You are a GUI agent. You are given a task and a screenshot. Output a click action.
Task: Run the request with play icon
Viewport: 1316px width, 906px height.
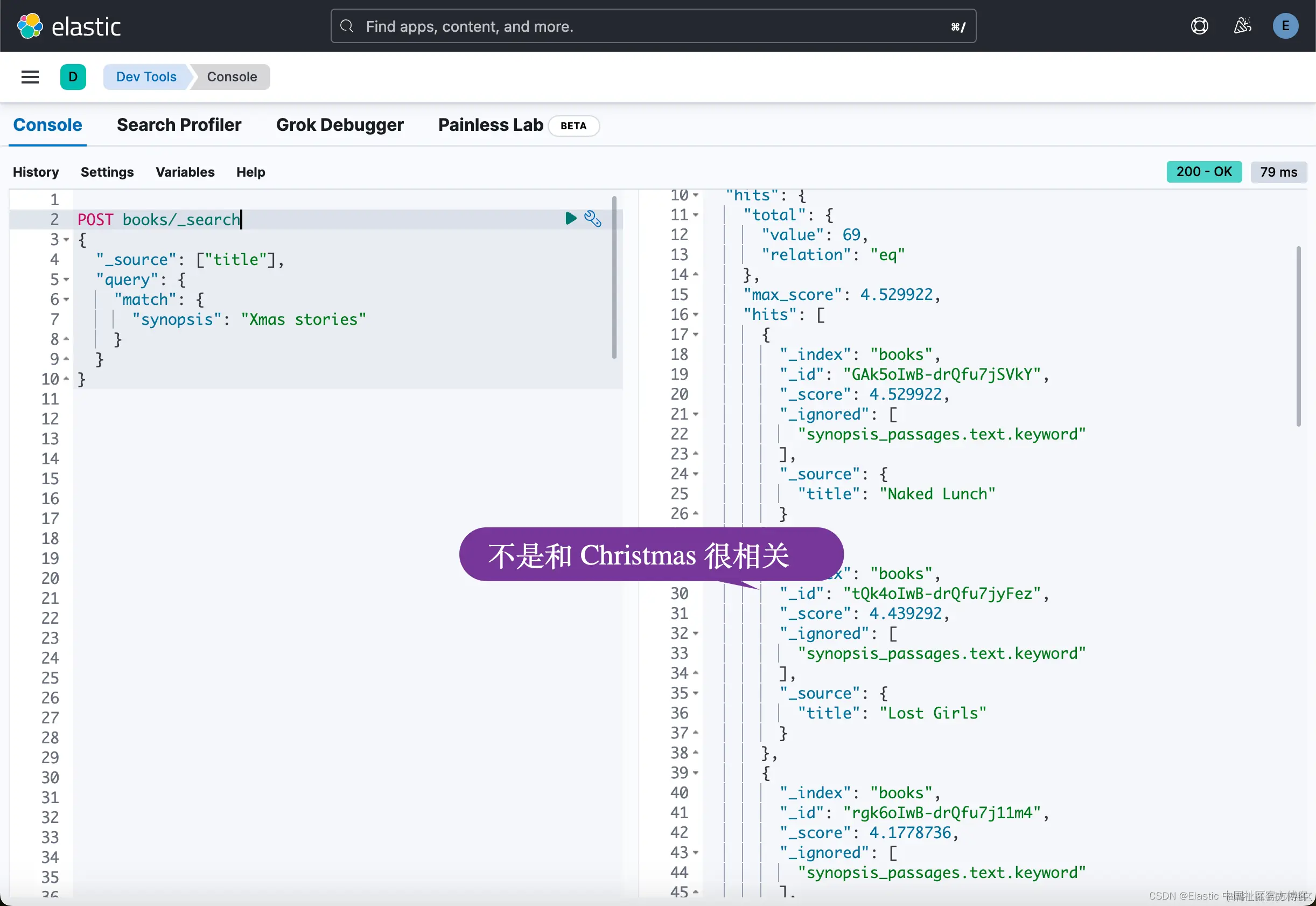[x=570, y=219]
